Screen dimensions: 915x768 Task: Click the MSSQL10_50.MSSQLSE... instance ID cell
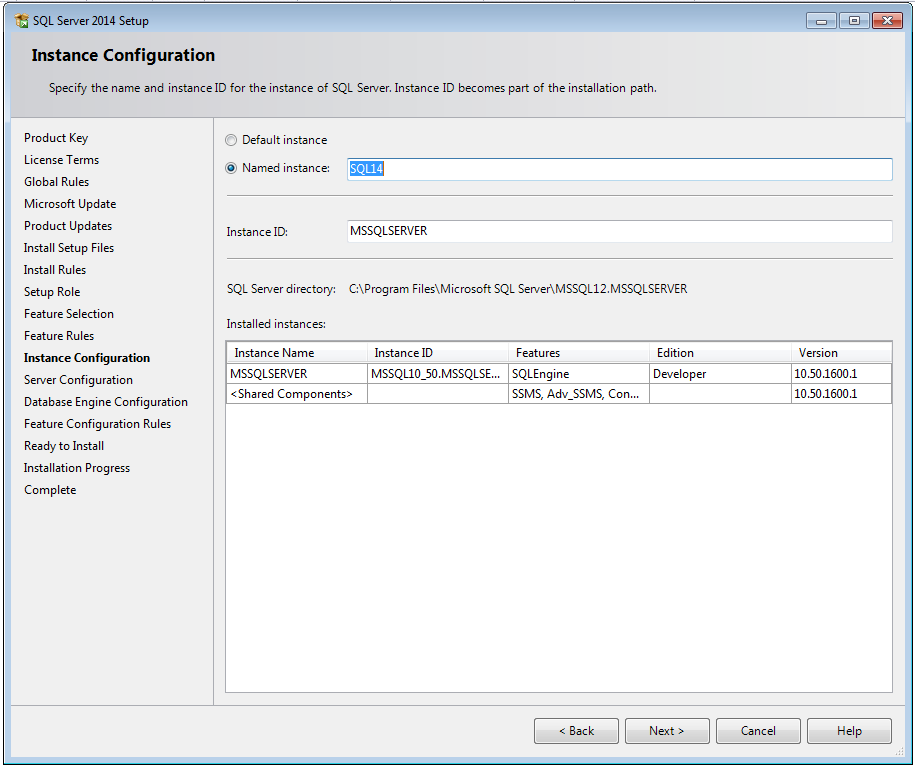(438, 373)
